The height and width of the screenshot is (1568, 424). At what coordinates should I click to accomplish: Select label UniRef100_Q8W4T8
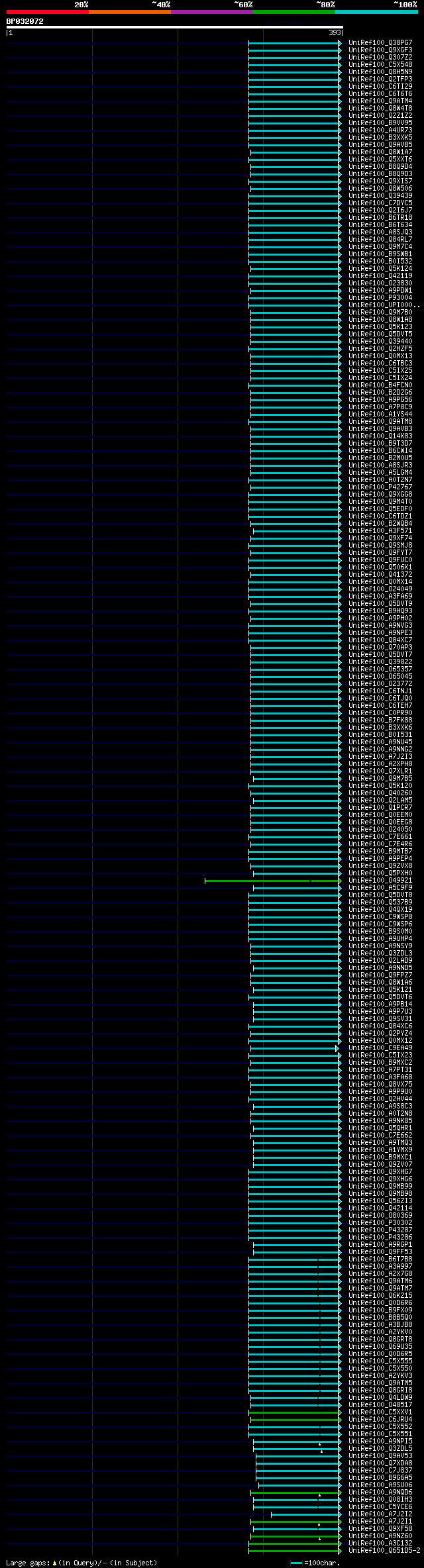(380, 108)
